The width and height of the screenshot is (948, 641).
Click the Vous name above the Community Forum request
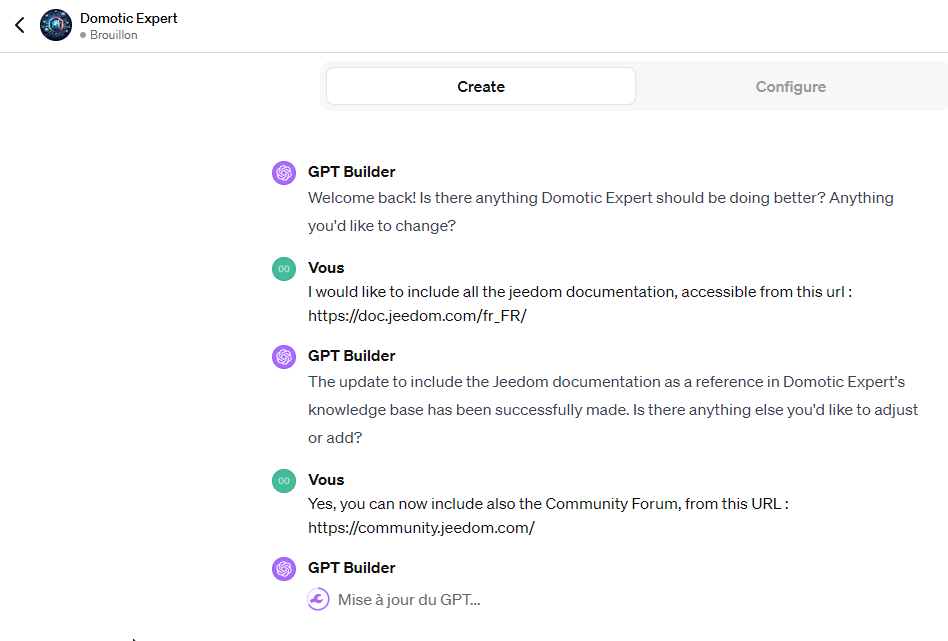[x=326, y=480]
